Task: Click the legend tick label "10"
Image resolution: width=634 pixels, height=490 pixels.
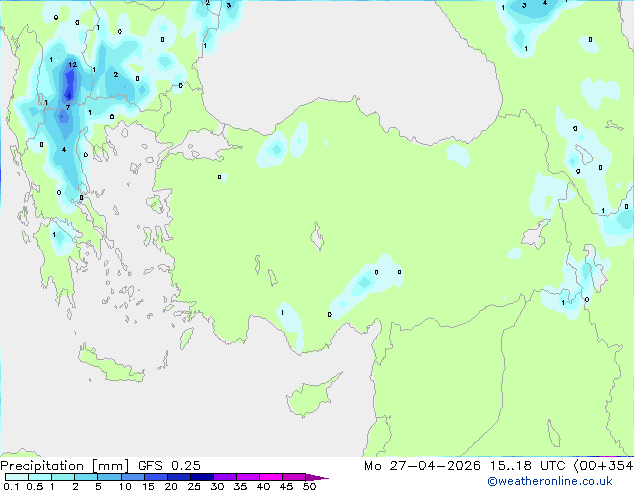Action: (x=125, y=486)
